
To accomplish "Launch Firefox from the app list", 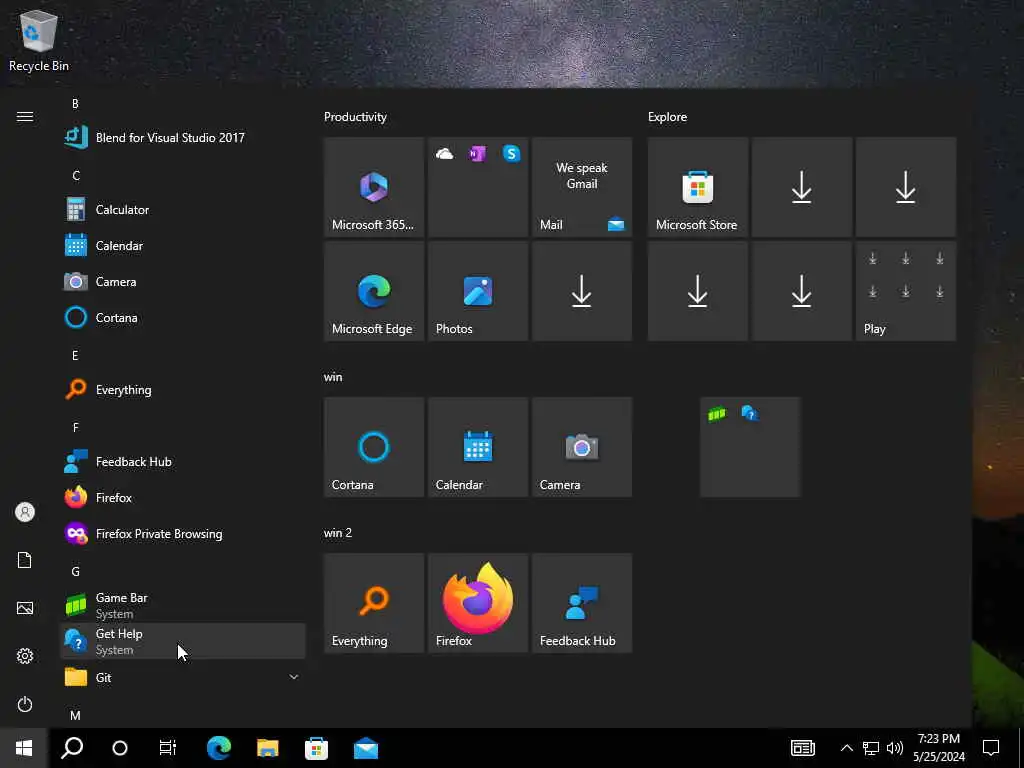I will click(182, 498).
